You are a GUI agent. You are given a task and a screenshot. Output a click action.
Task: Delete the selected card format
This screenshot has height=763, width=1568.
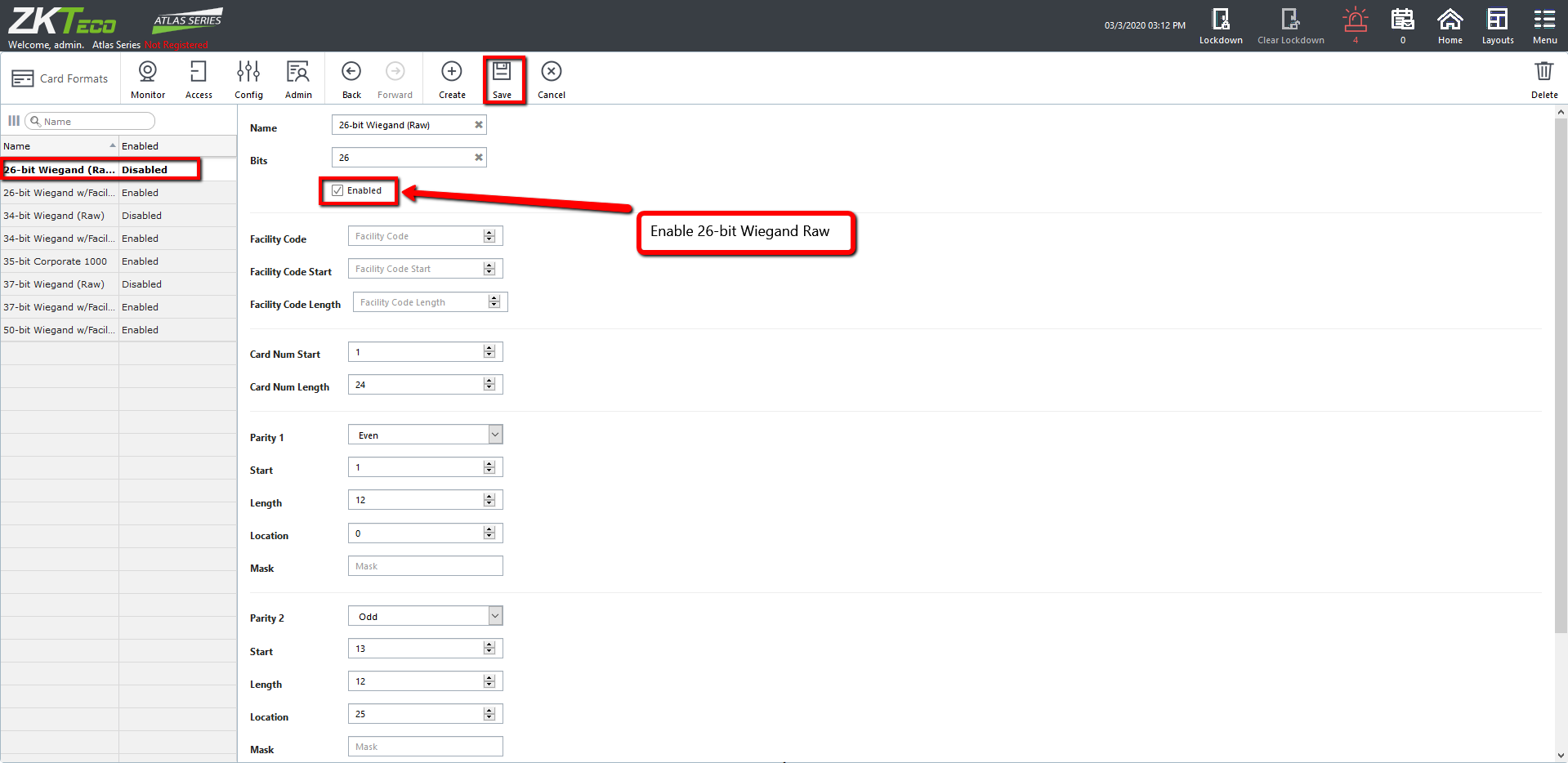[x=1544, y=79]
